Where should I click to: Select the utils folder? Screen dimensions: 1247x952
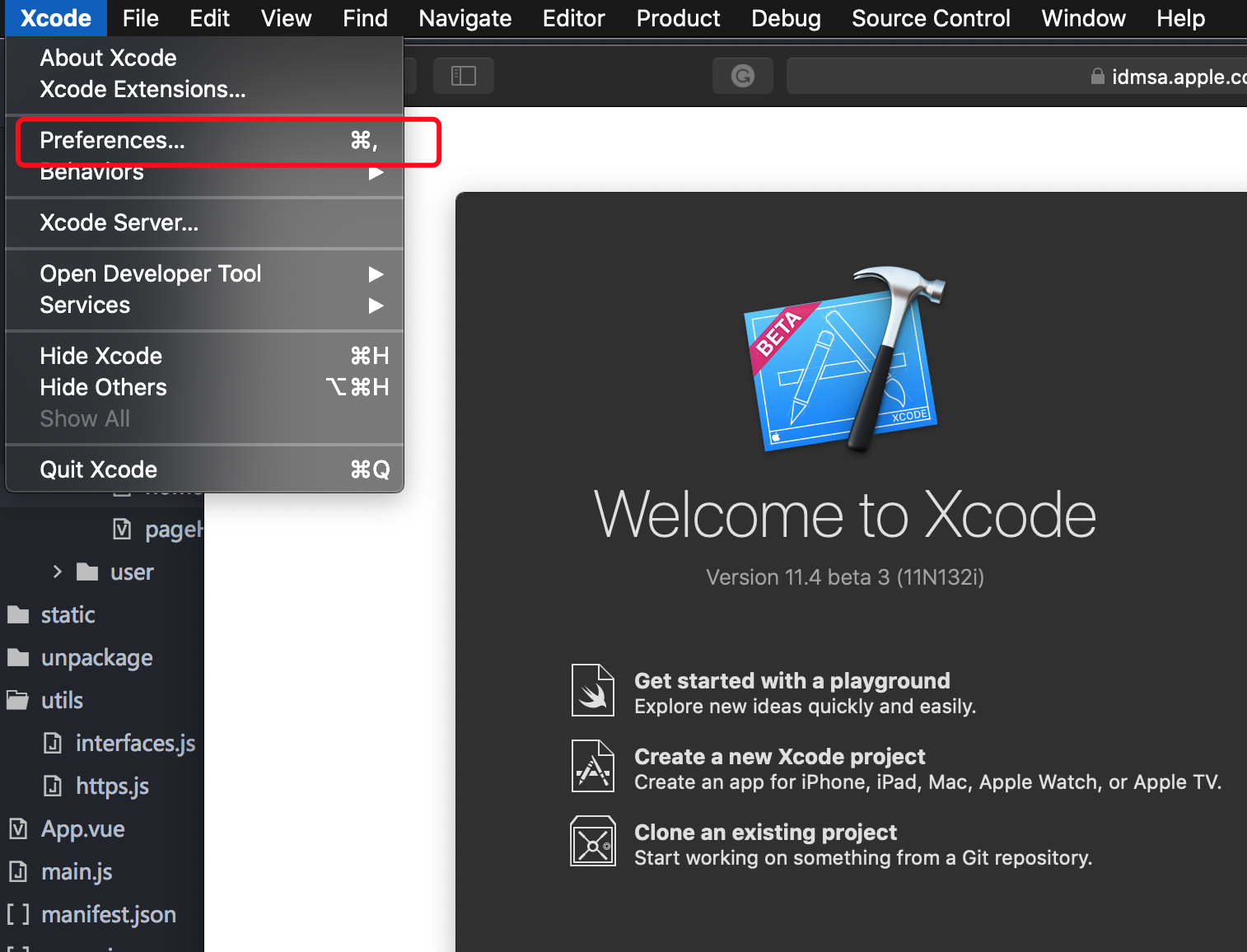(x=63, y=701)
